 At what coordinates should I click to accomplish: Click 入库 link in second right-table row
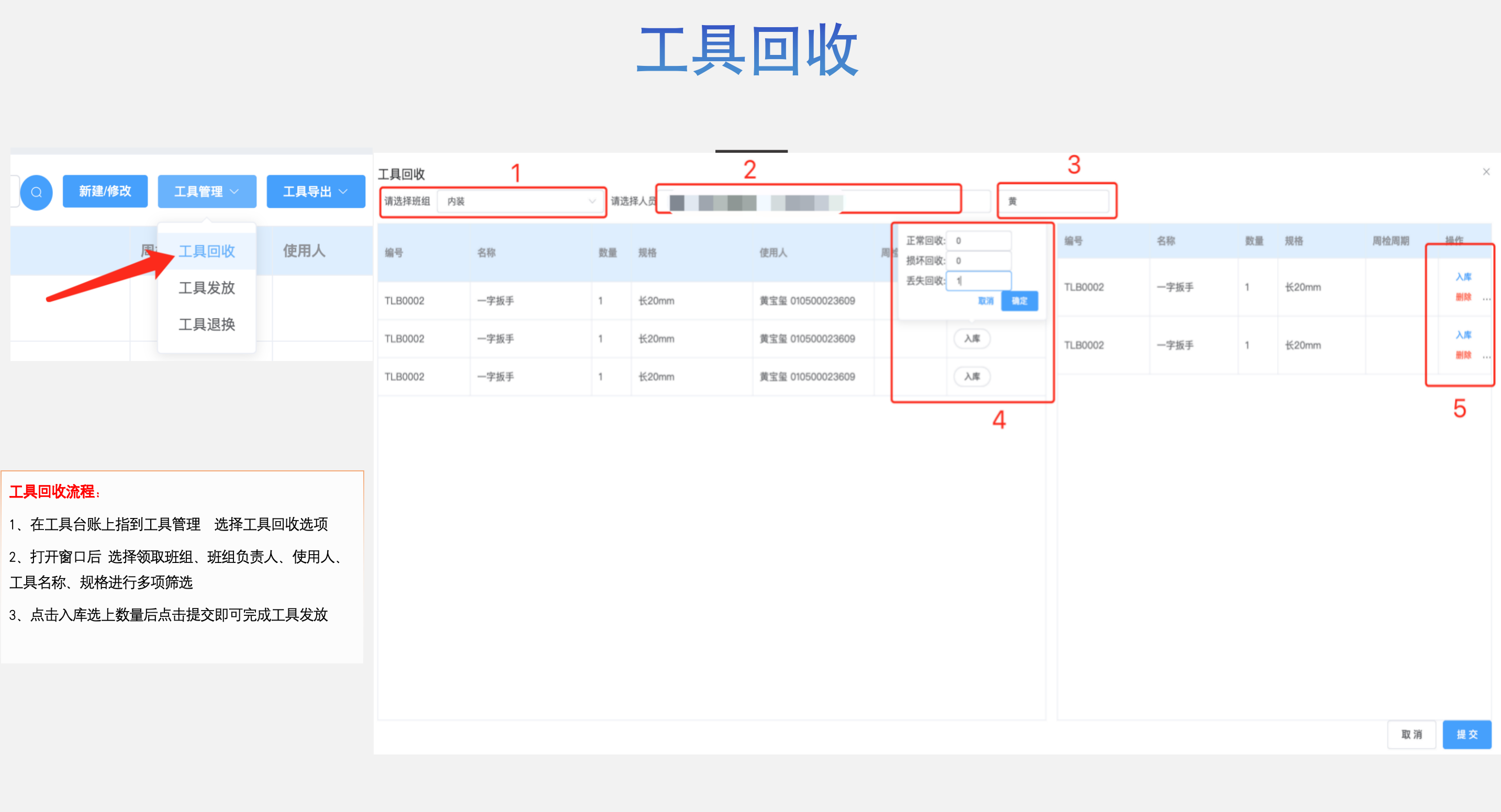[x=1463, y=335]
